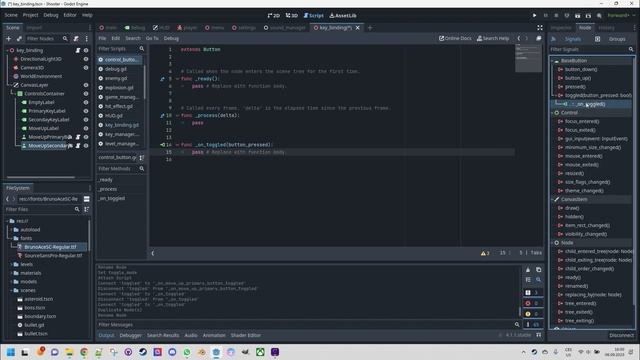Click the FileSystem sort files icon
640x360 pixels.
87,209
